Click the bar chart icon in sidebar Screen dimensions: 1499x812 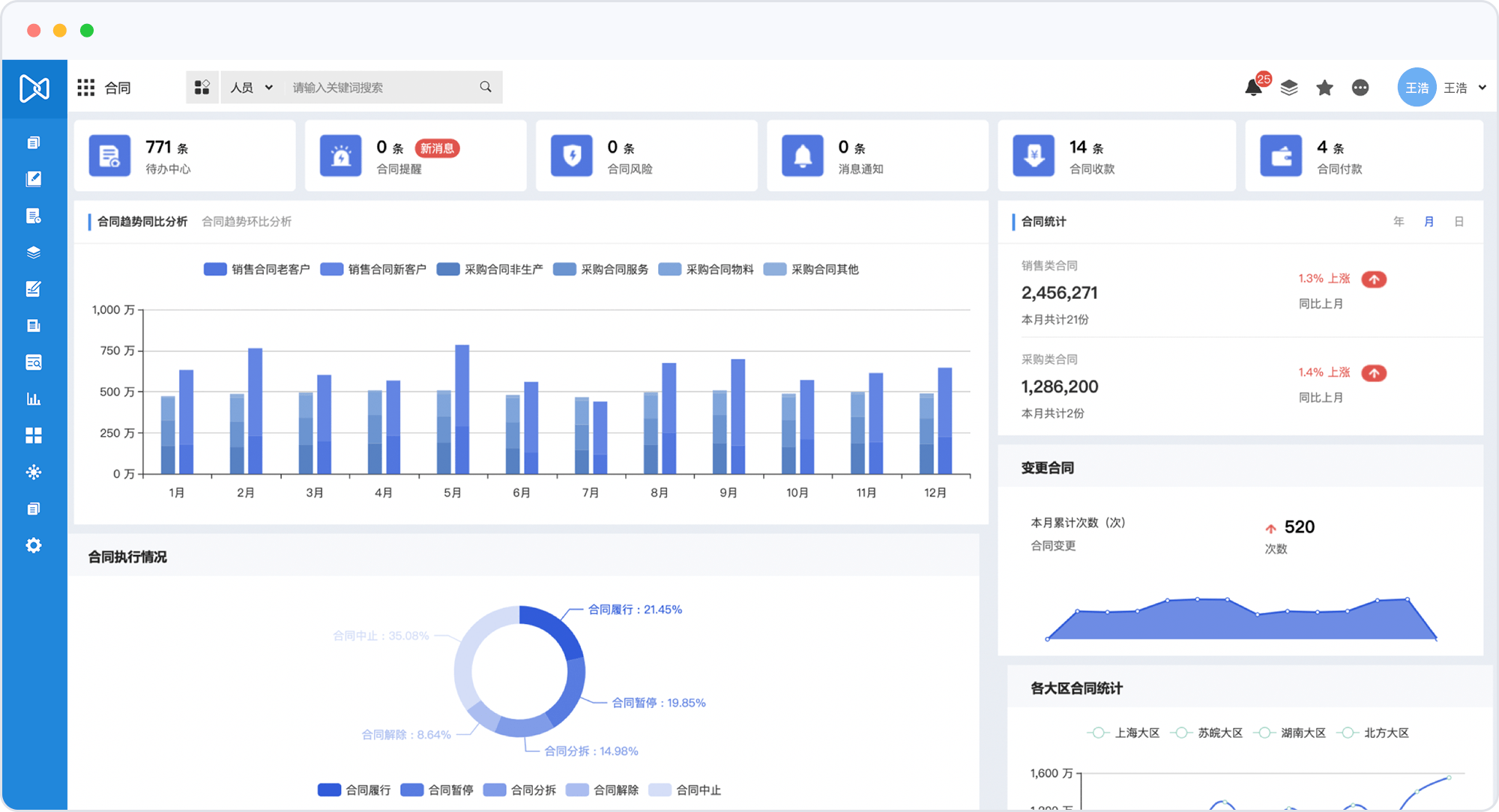pyautogui.click(x=34, y=399)
